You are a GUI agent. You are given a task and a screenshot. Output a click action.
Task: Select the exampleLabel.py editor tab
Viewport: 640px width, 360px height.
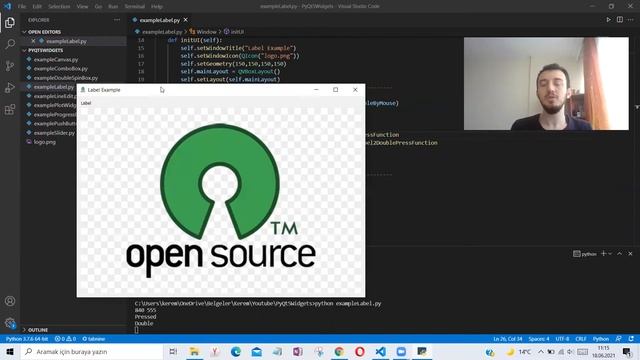tap(160, 20)
